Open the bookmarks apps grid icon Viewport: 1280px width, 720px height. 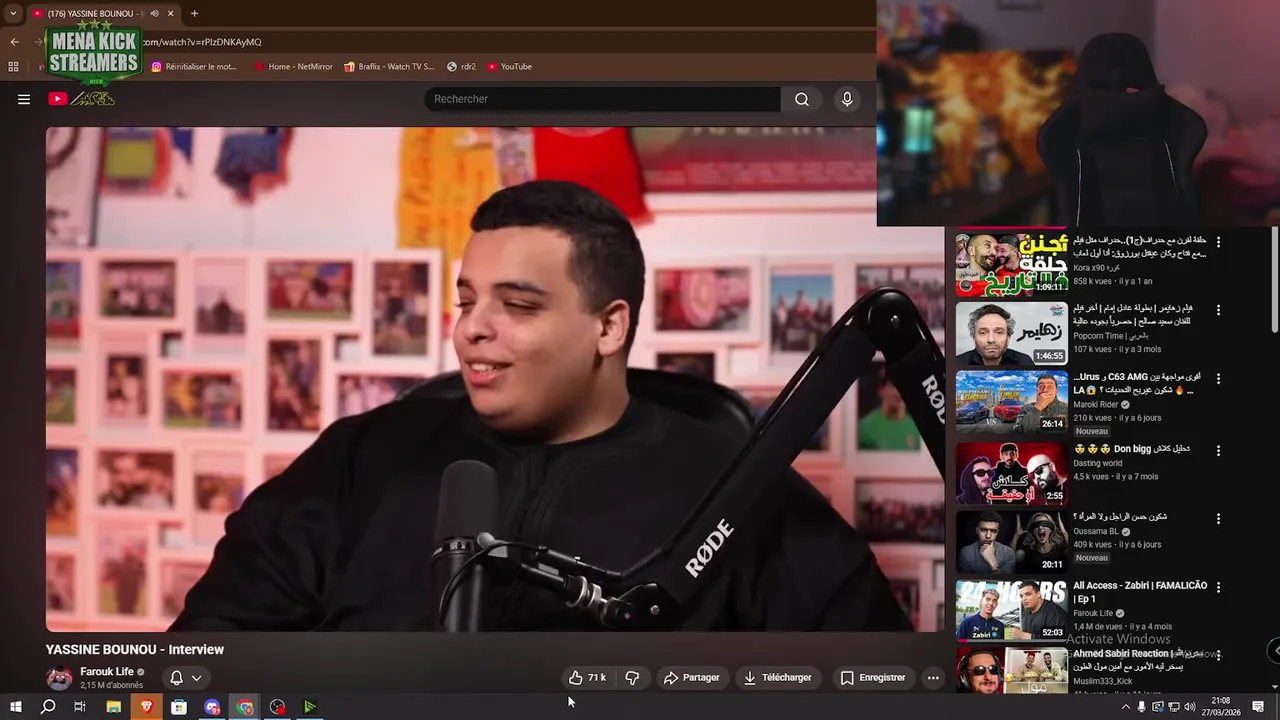[x=13, y=67]
